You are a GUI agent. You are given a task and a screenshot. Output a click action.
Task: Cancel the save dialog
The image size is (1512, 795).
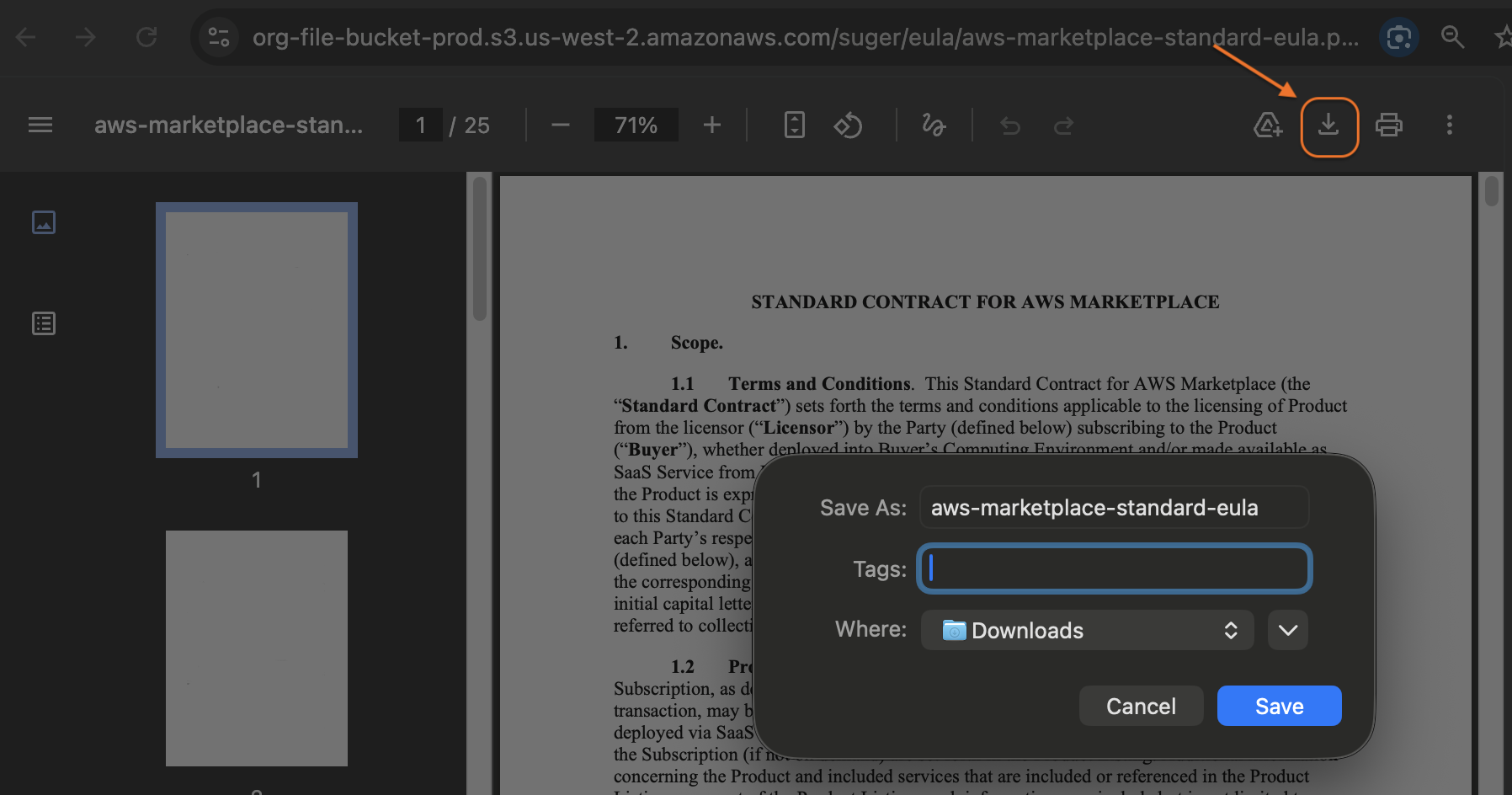(x=1142, y=706)
